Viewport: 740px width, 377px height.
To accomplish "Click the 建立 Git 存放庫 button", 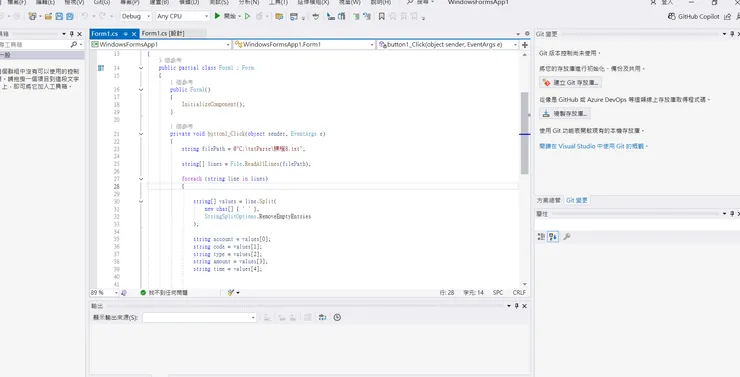I will (x=571, y=83).
